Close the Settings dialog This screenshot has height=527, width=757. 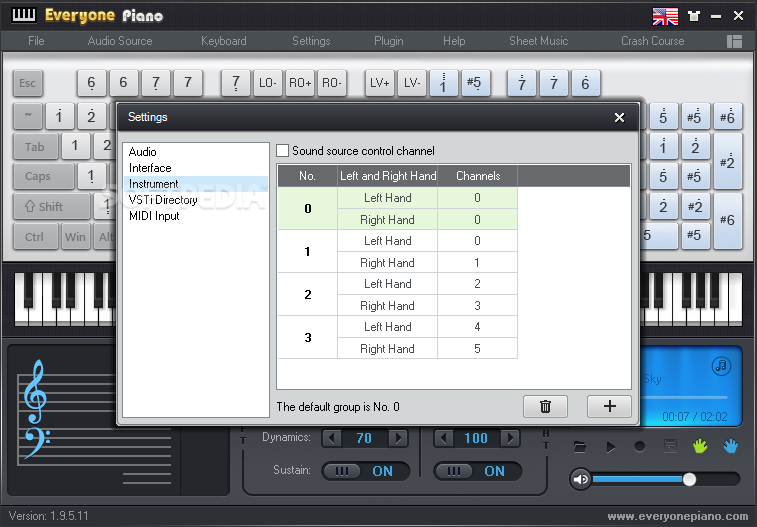pos(619,117)
